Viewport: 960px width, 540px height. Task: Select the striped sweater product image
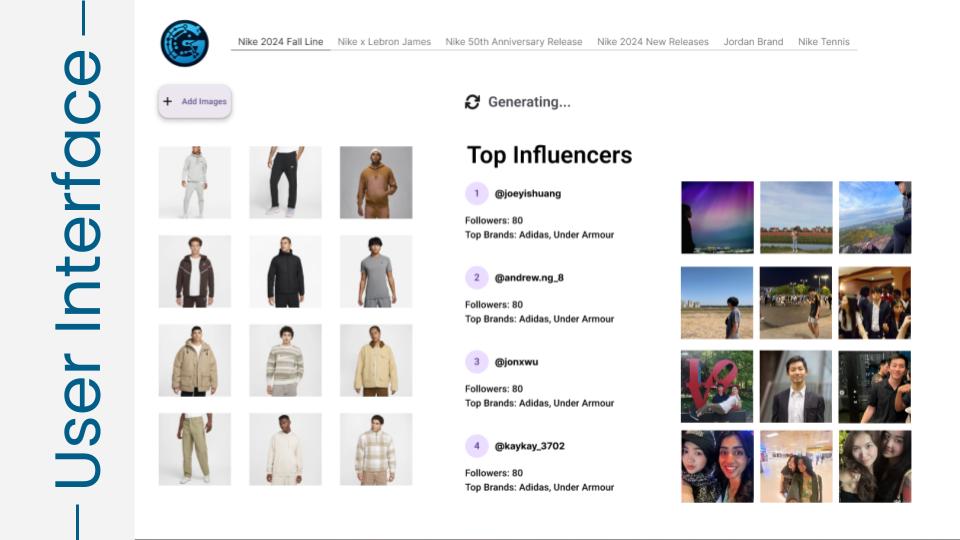pyautogui.click(x=285, y=360)
